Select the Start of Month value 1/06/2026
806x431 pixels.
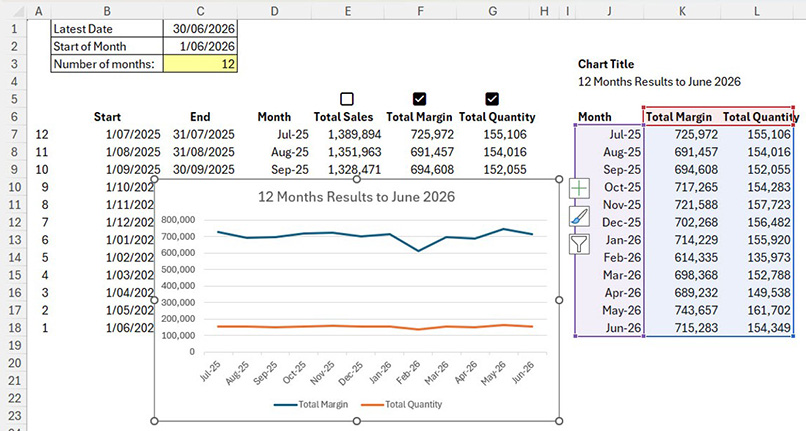[200, 46]
